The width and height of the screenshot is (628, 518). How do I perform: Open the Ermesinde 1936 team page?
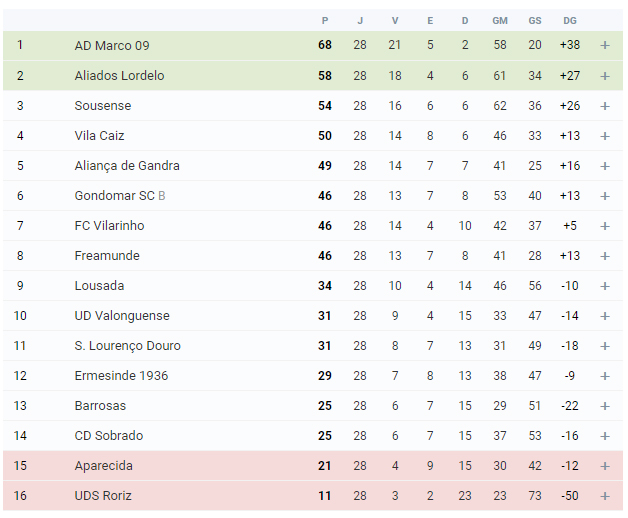click(x=121, y=376)
